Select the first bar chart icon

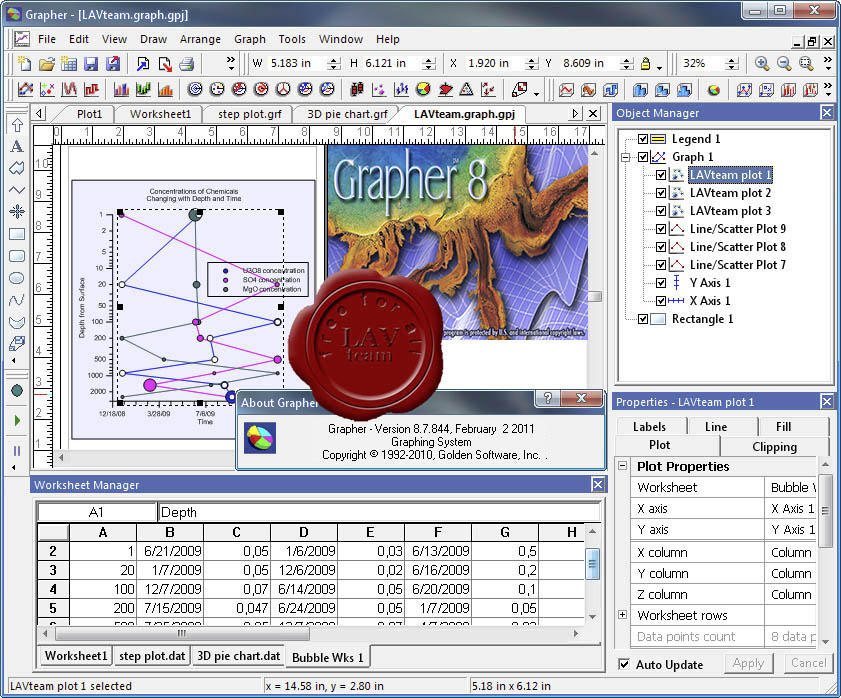click(121, 89)
